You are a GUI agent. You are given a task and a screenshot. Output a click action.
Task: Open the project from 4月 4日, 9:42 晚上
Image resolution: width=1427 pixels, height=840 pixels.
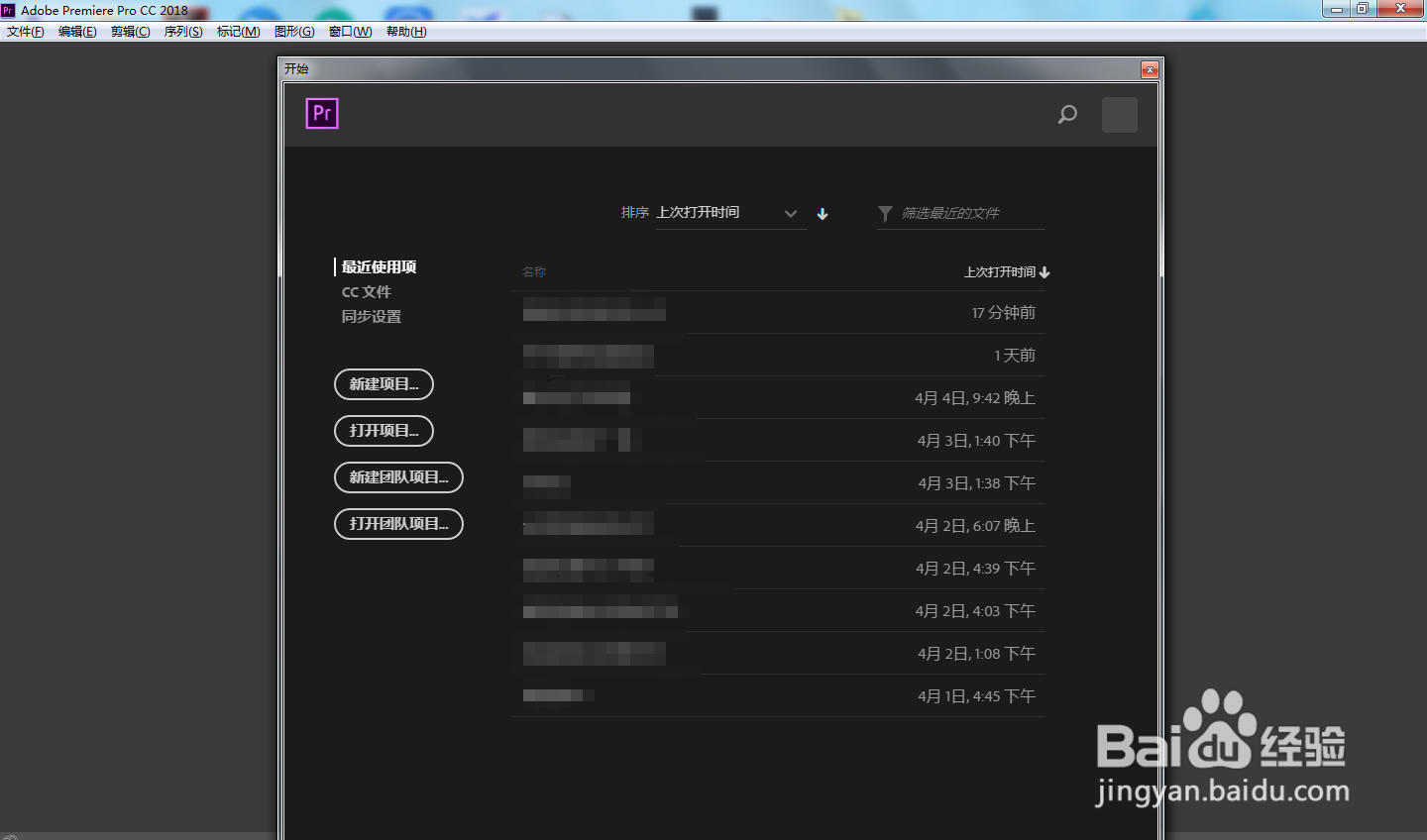[779, 398]
